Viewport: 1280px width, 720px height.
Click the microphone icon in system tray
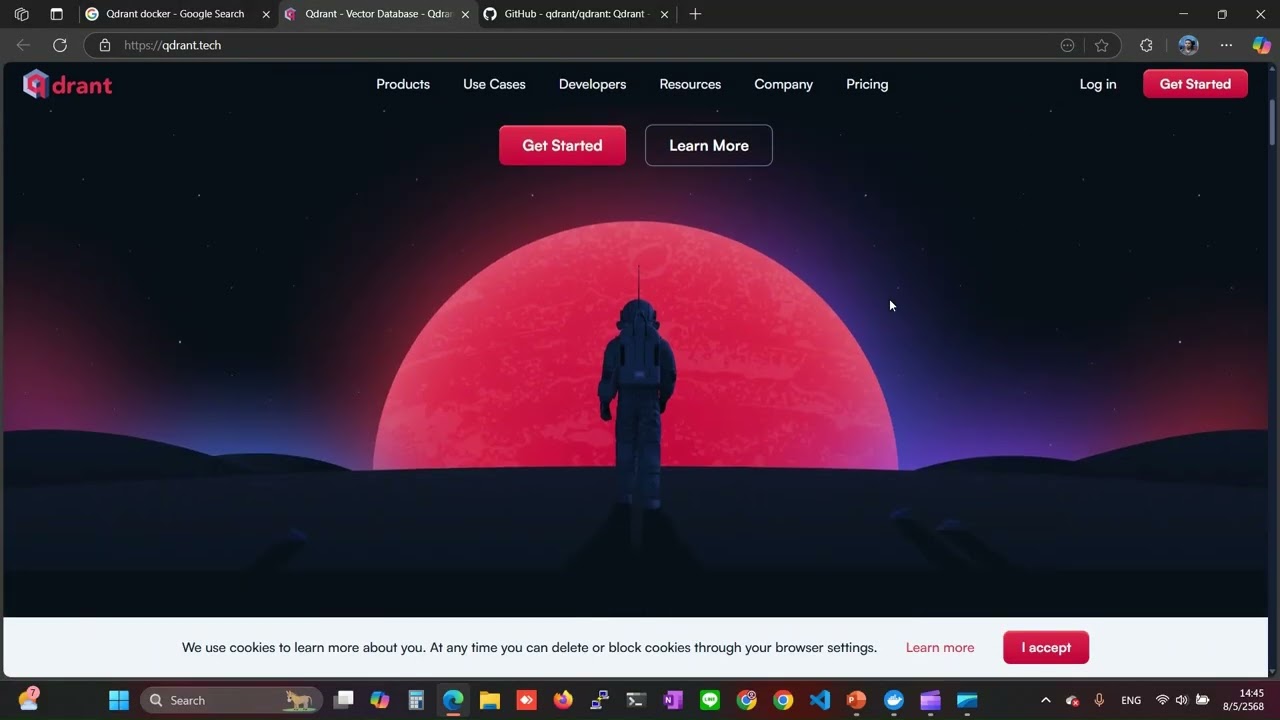[x=1099, y=700]
